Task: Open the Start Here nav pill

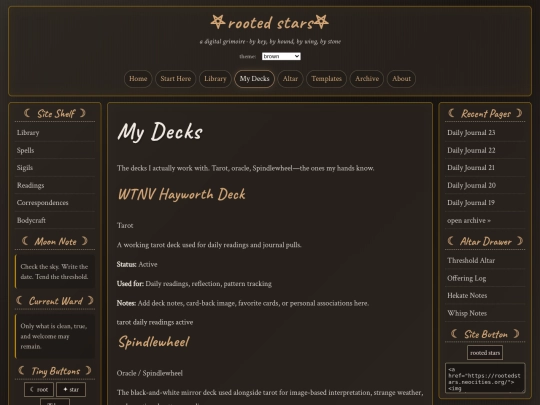Action: coord(176,79)
